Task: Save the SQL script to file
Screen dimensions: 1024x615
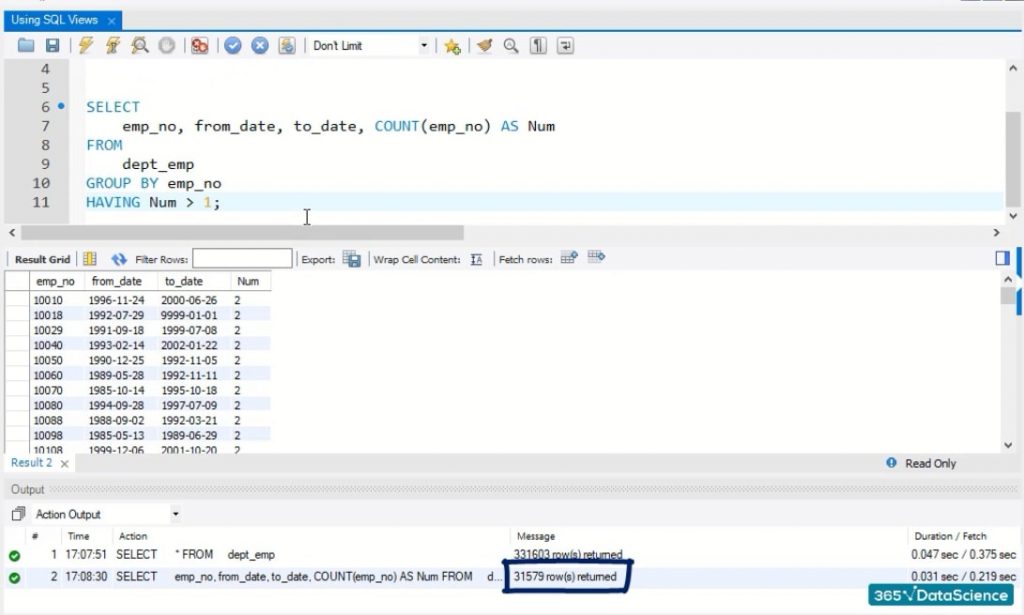Action: [52, 46]
